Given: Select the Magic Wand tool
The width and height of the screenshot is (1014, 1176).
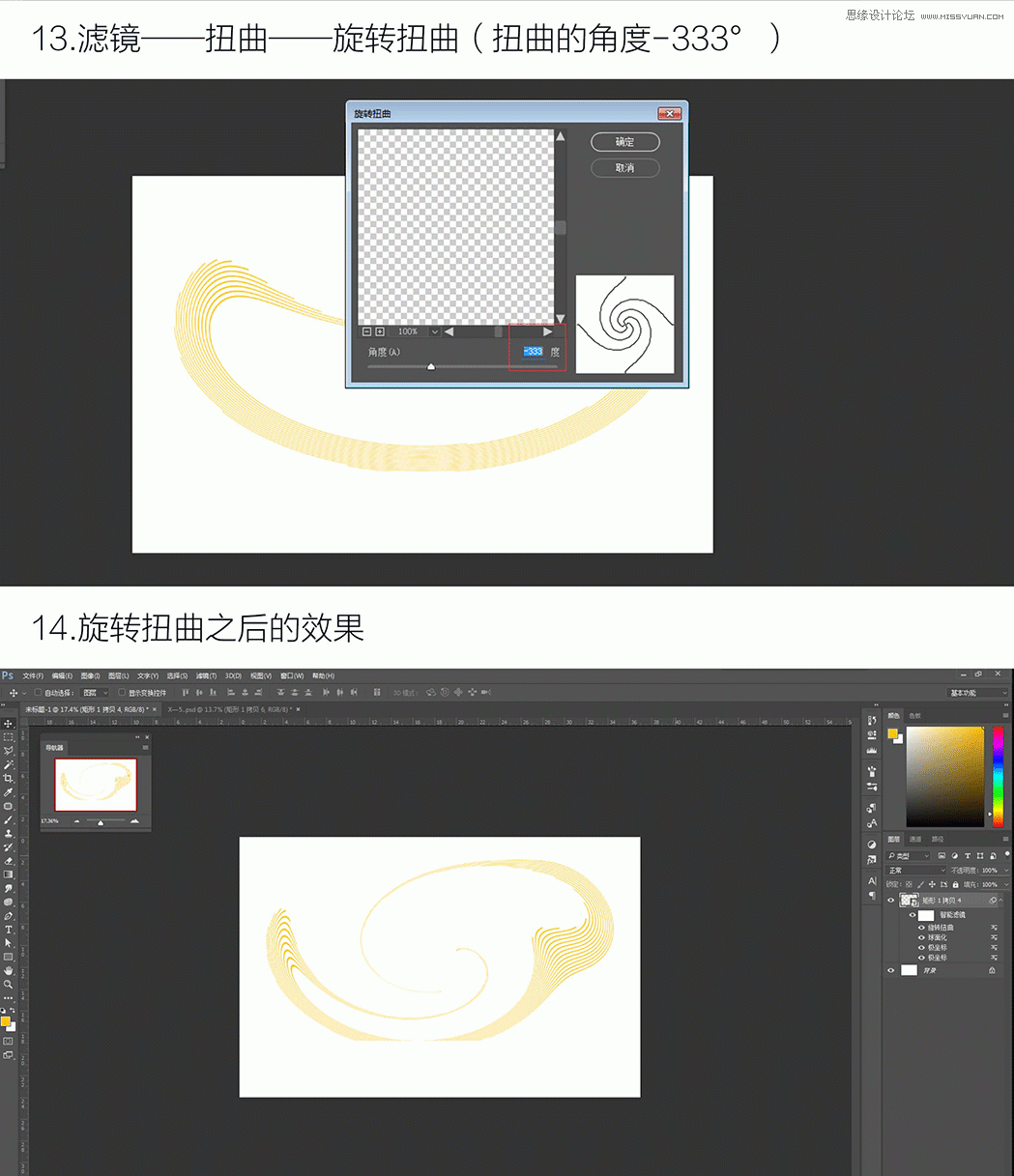Looking at the screenshot, I should pyautogui.click(x=8, y=764).
